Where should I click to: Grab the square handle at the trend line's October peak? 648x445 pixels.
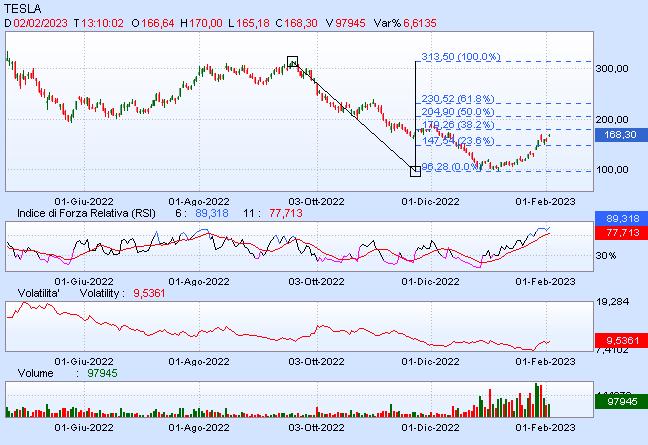pyautogui.click(x=292, y=62)
